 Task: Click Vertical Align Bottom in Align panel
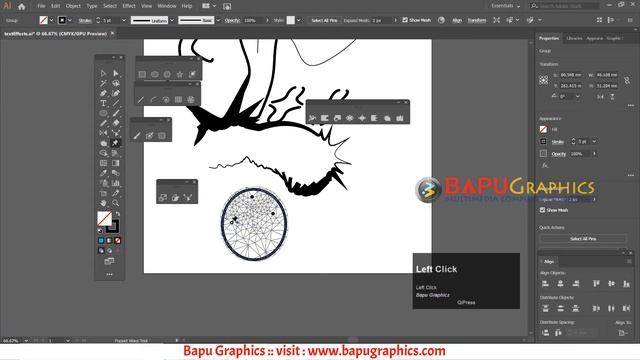(626, 283)
